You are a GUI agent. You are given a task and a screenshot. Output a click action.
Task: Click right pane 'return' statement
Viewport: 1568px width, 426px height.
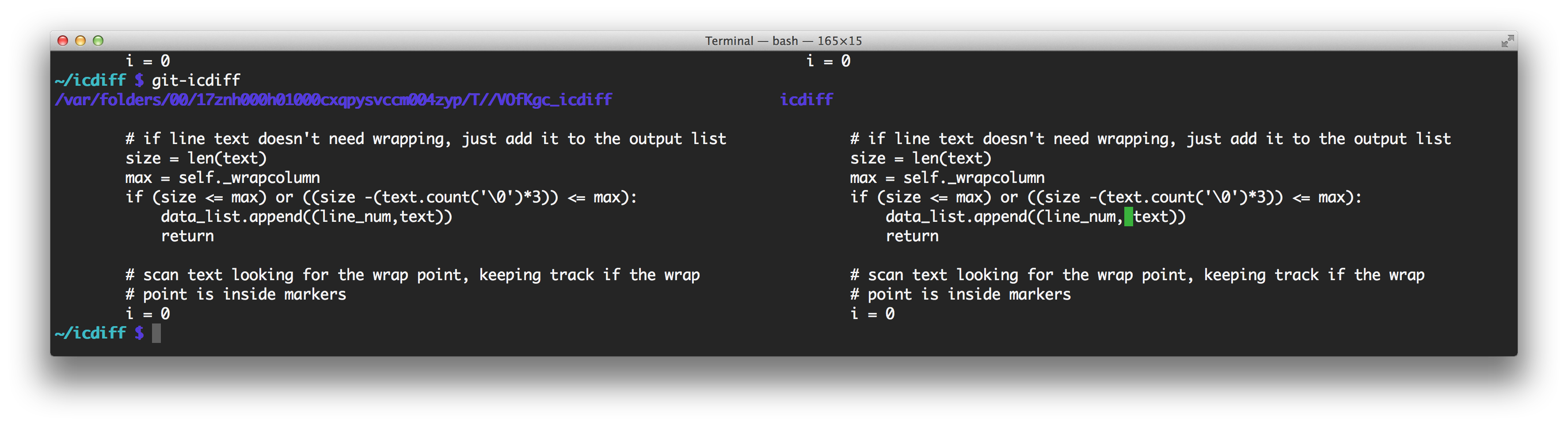coord(912,236)
